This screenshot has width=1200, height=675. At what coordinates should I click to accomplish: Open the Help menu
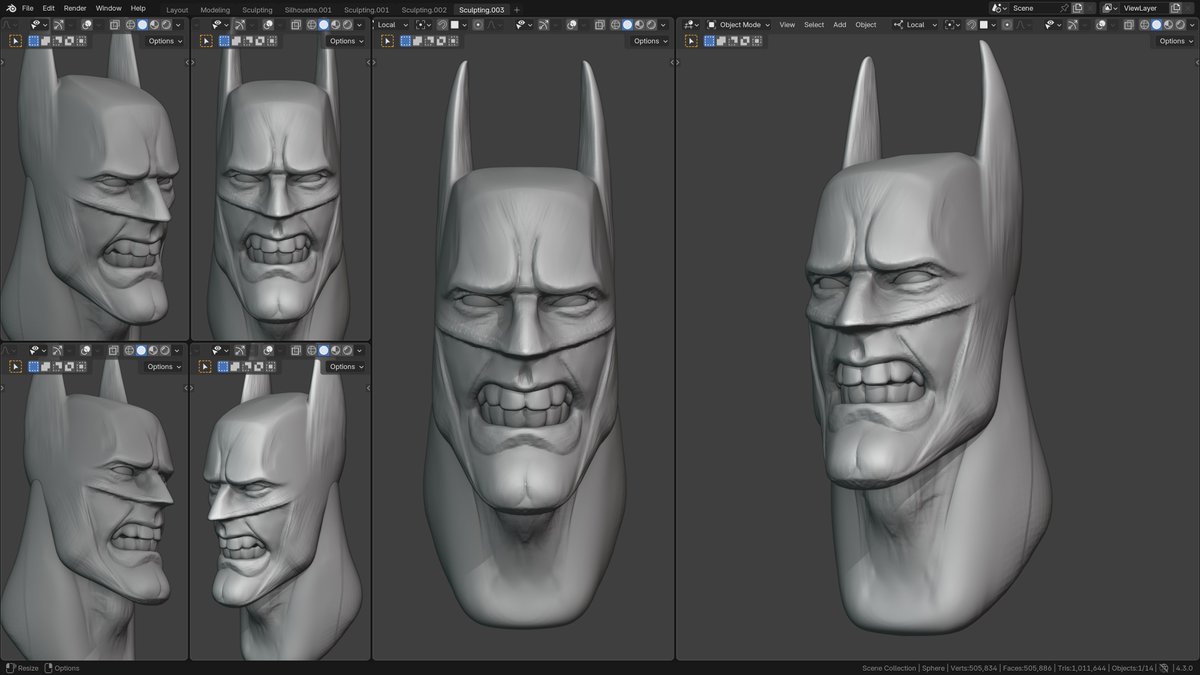[x=138, y=8]
